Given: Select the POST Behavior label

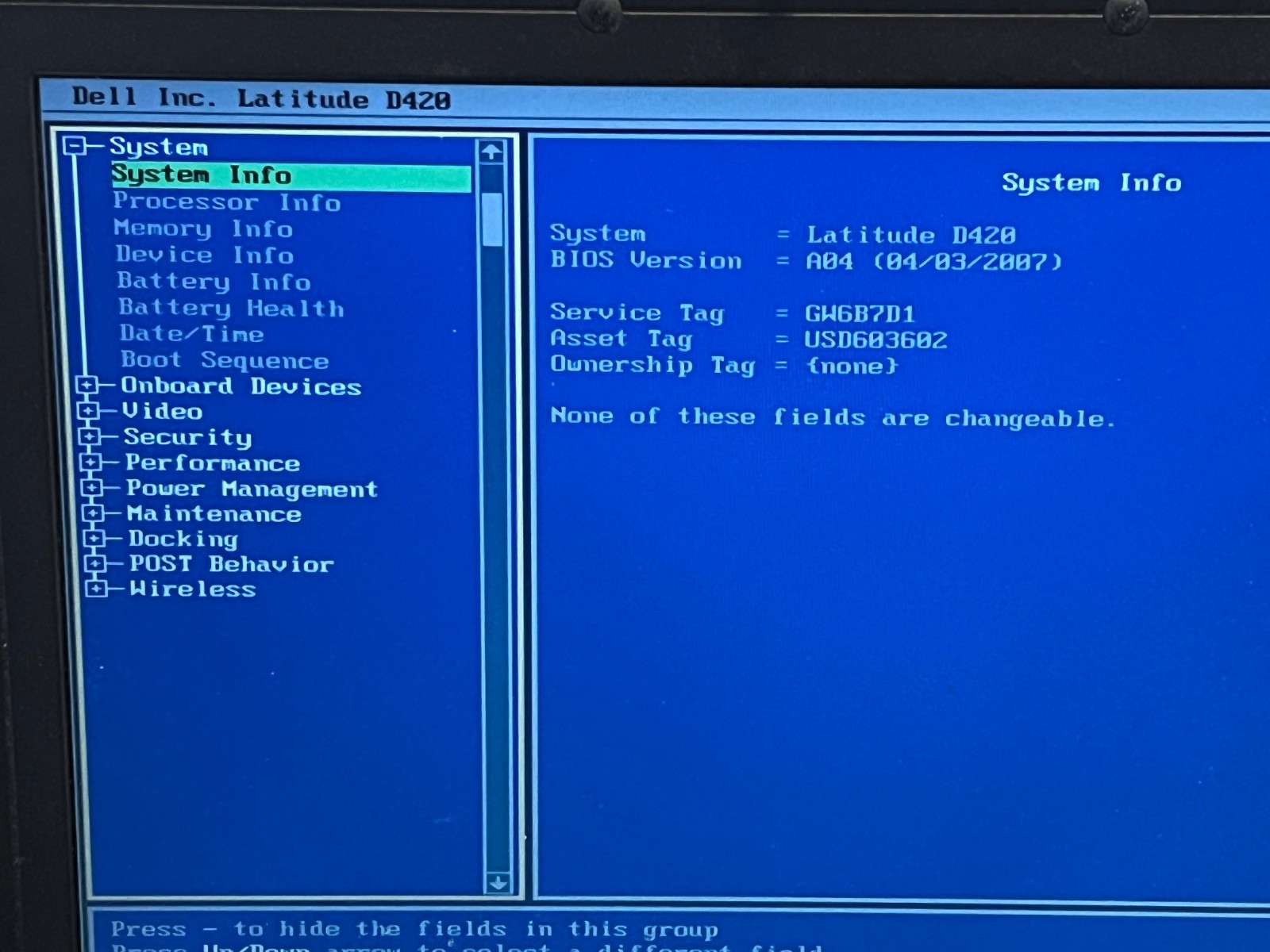Looking at the screenshot, I should tap(232, 564).
